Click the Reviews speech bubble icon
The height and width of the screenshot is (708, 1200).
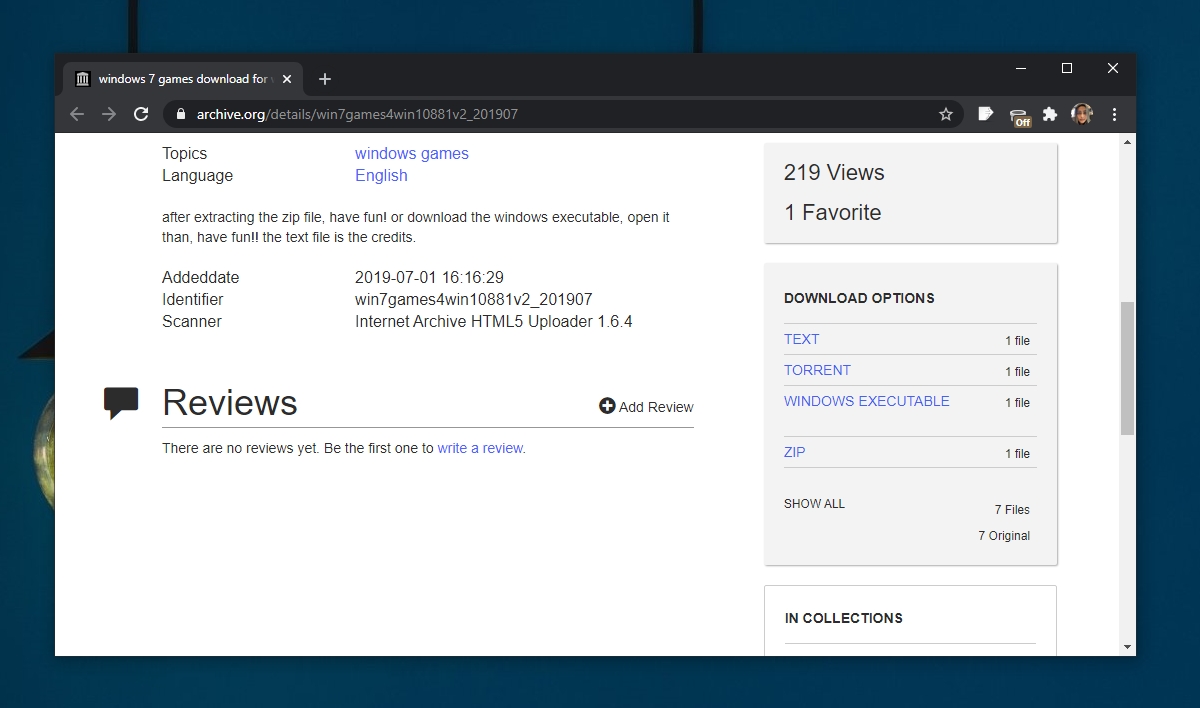pos(121,403)
